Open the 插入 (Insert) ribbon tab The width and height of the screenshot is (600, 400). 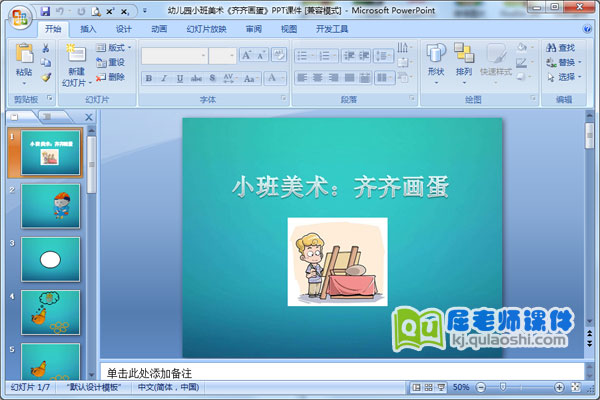coord(88,29)
